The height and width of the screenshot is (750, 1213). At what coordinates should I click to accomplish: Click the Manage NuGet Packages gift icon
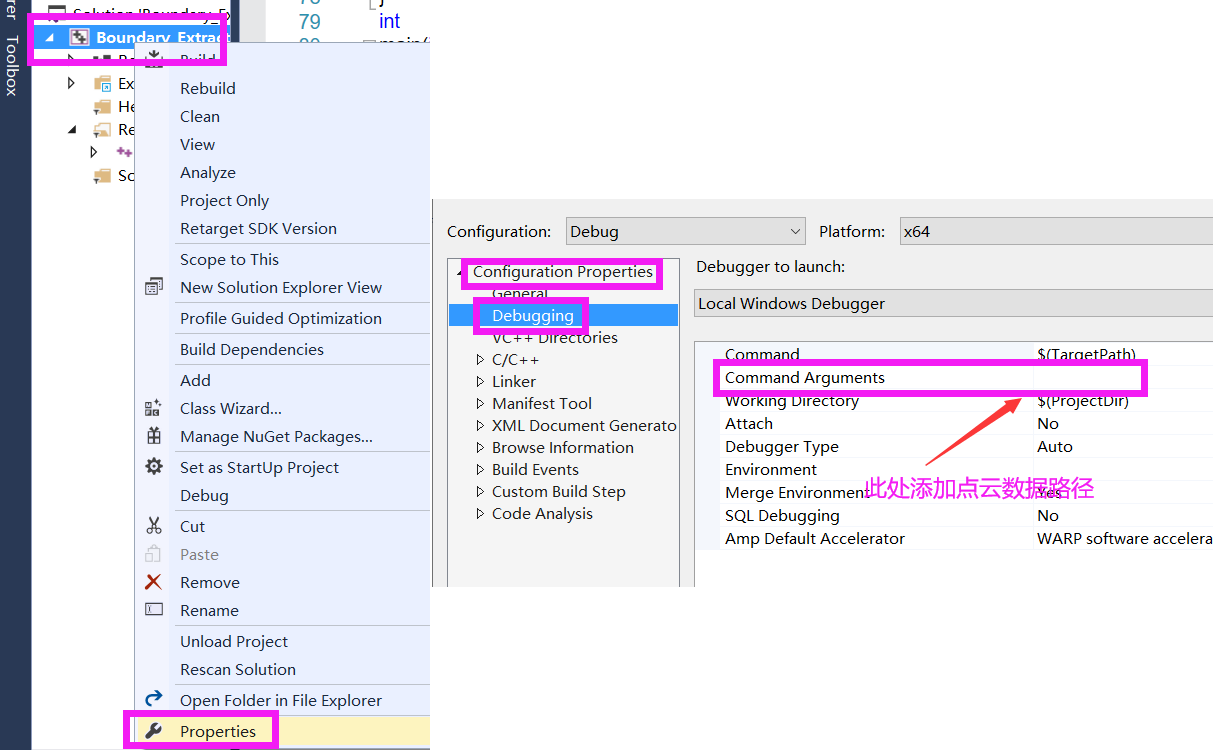coord(153,436)
